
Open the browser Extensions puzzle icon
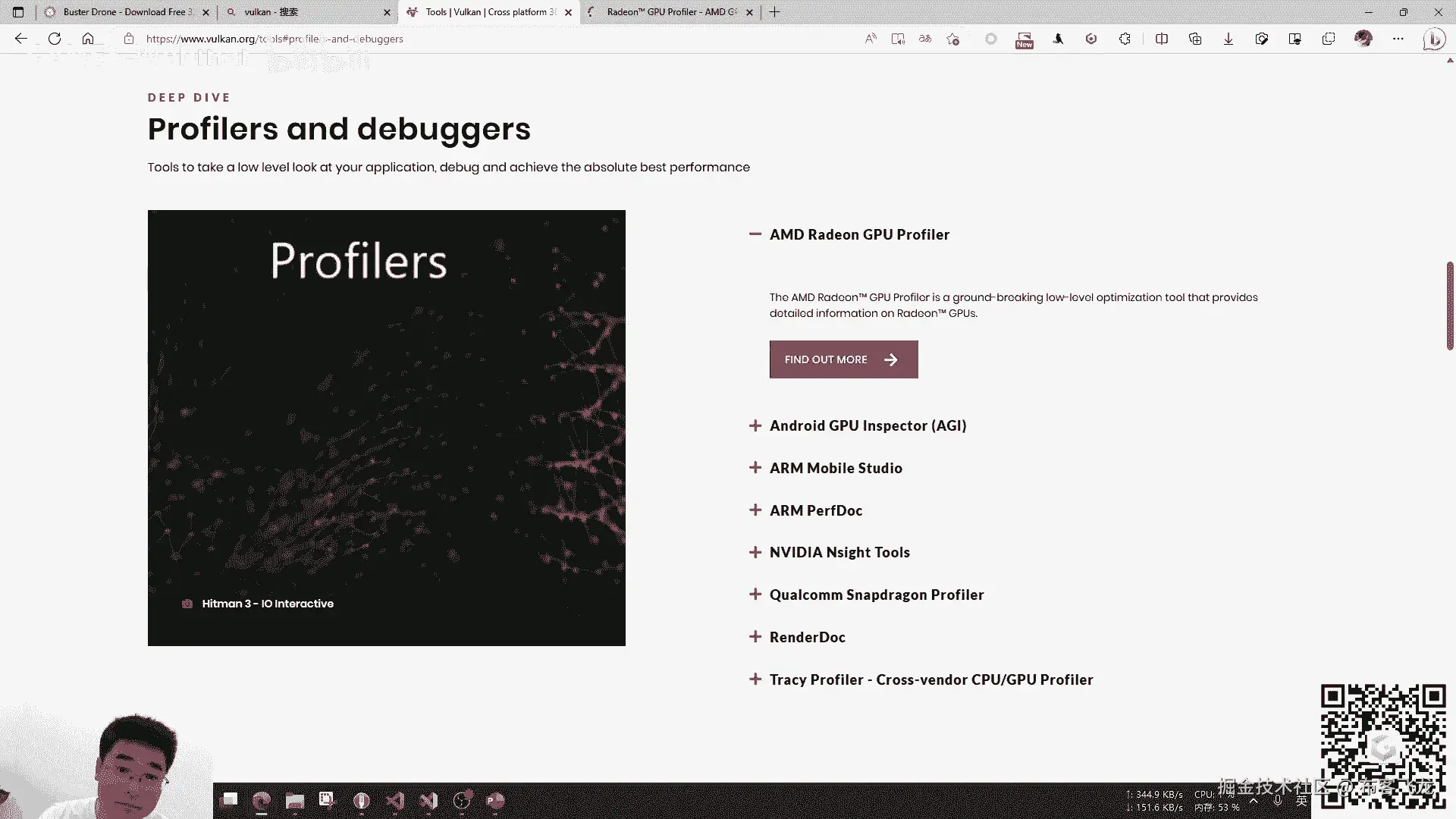pos(1125,39)
